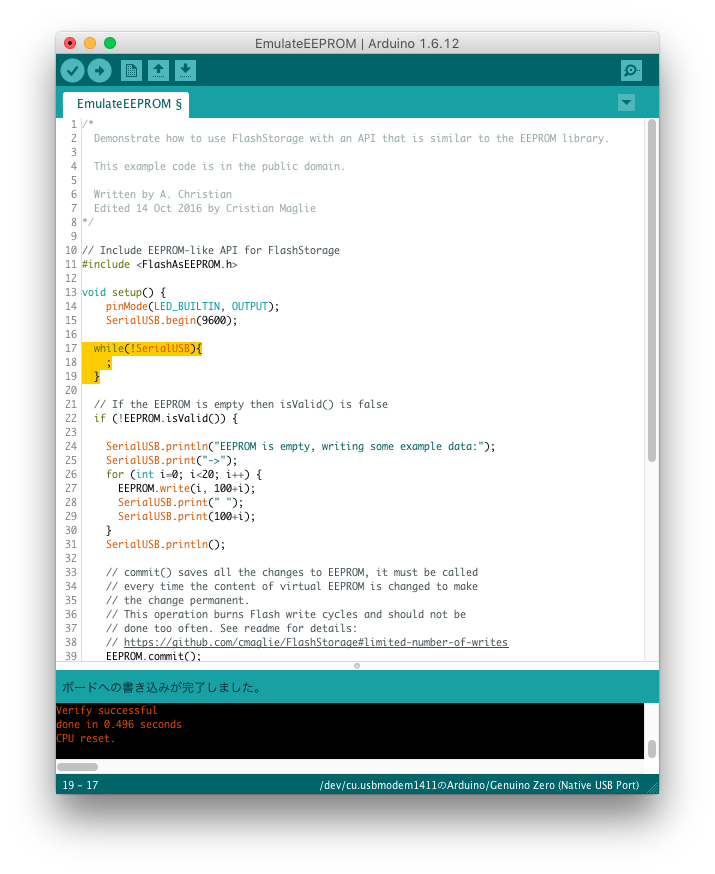Click the upload complete status message
Image resolution: width=715 pixels, height=874 pixels.
(x=162, y=687)
